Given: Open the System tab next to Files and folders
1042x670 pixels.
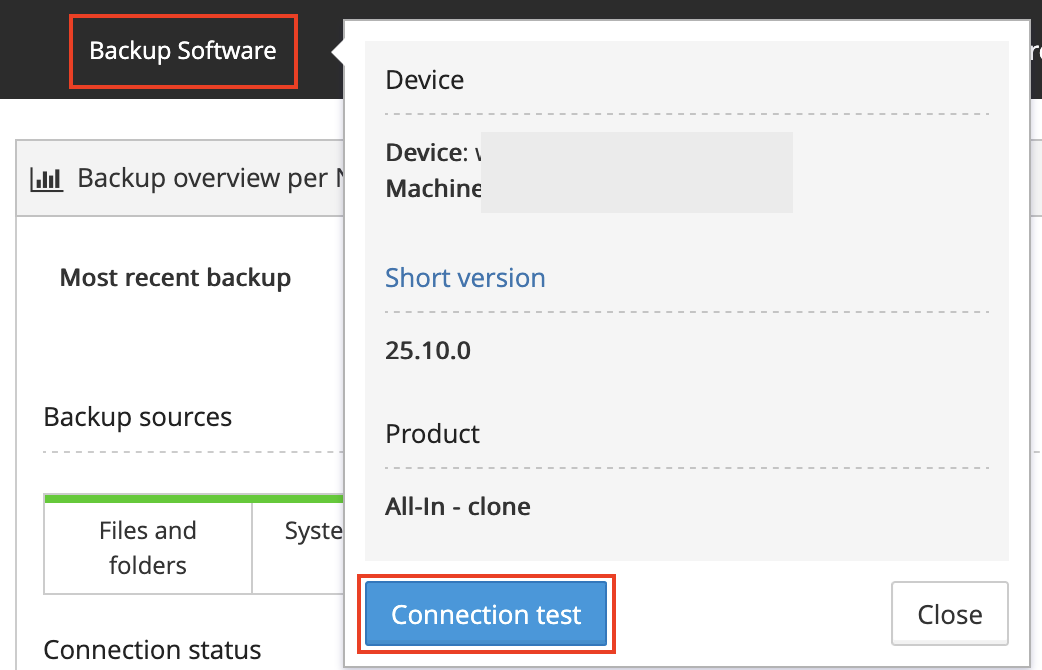Looking at the screenshot, I should click(315, 531).
